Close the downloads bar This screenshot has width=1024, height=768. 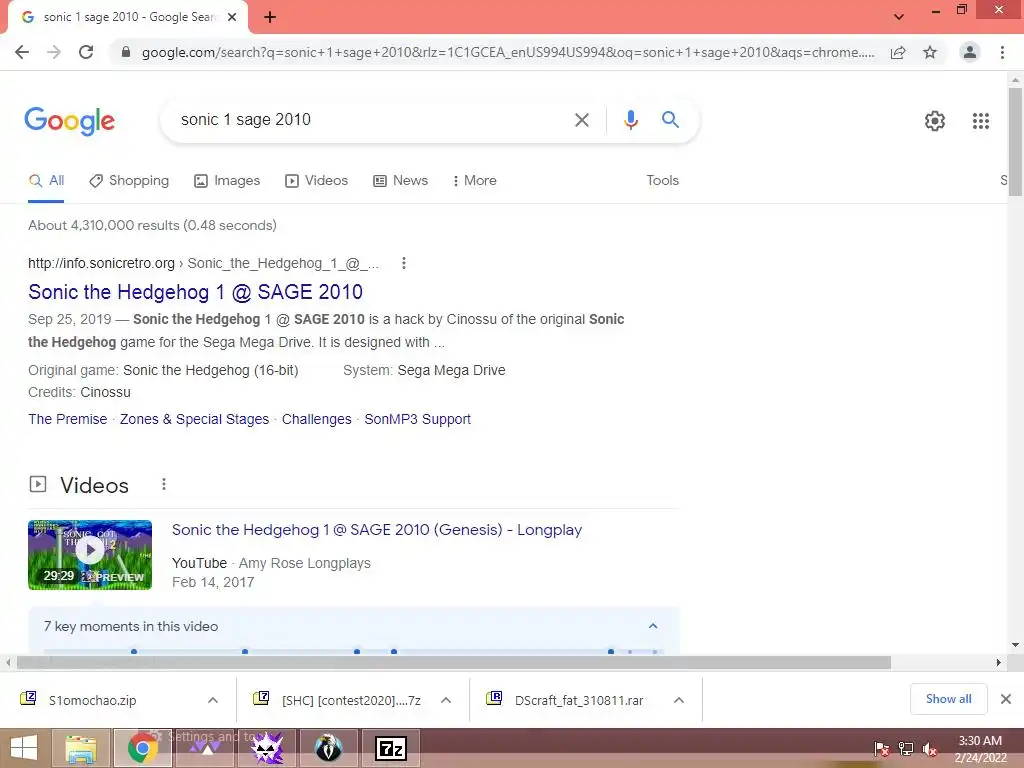click(x=1006, y=699)
